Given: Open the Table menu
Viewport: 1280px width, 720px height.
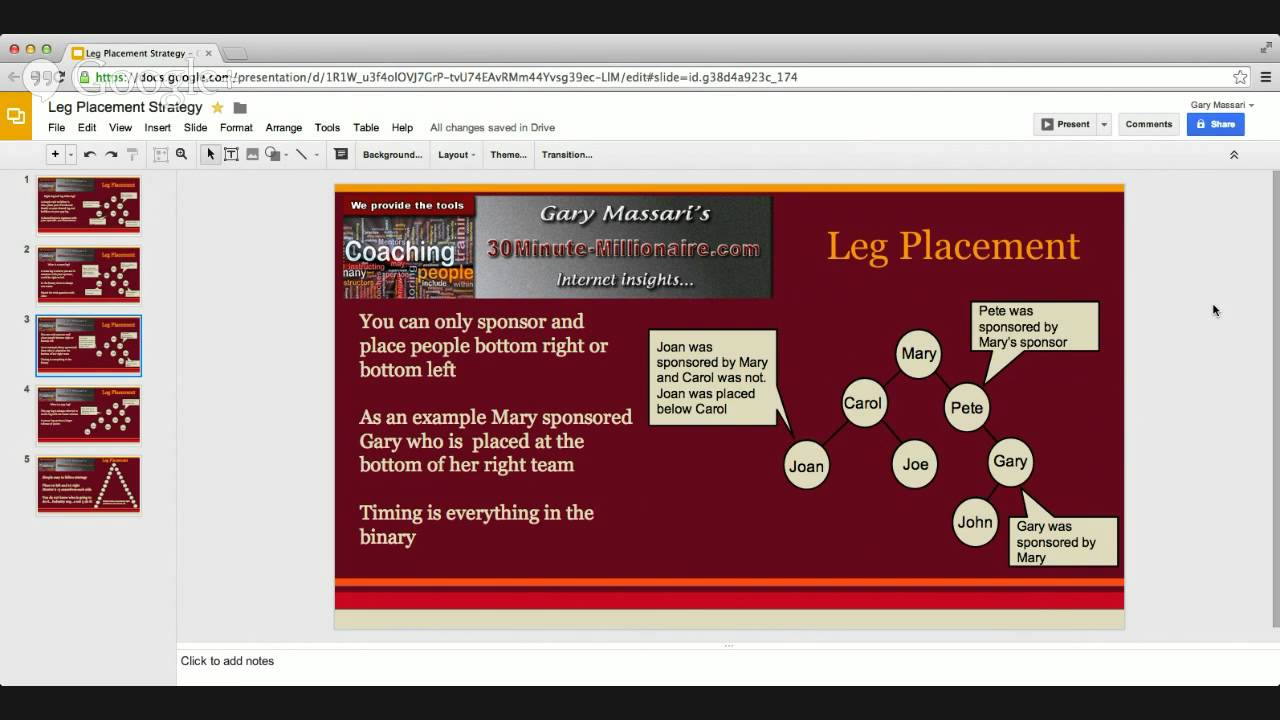Looking at the screenshot, I should coord(366,128).
